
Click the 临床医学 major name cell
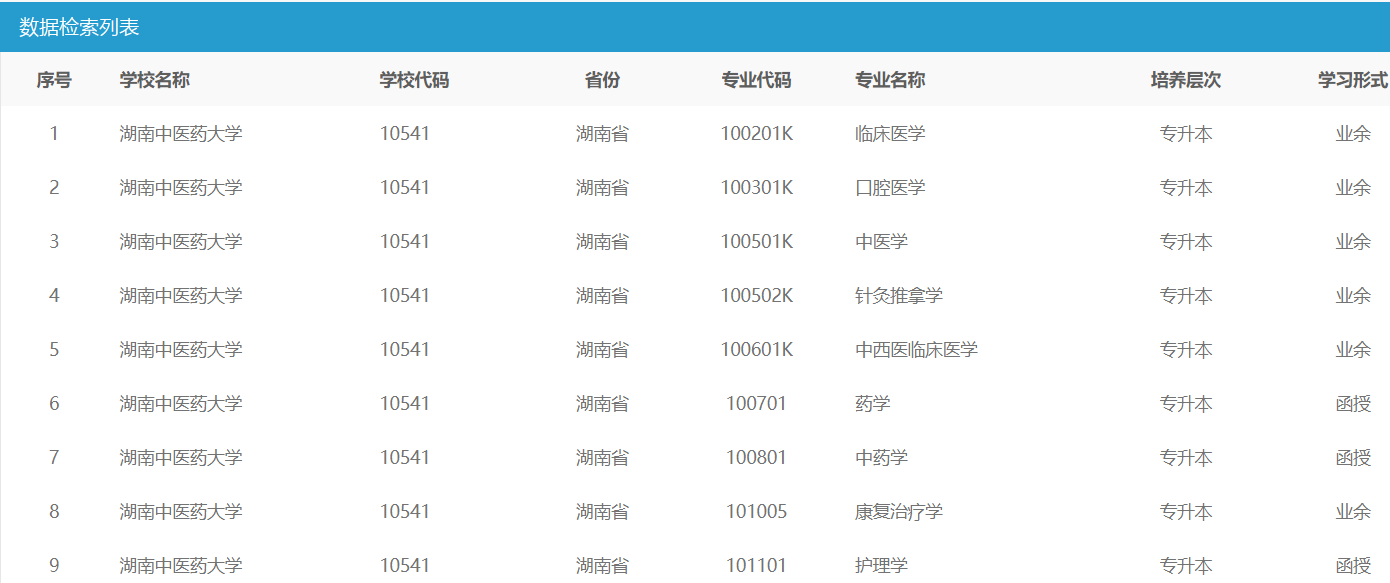(x=889, y=134)
